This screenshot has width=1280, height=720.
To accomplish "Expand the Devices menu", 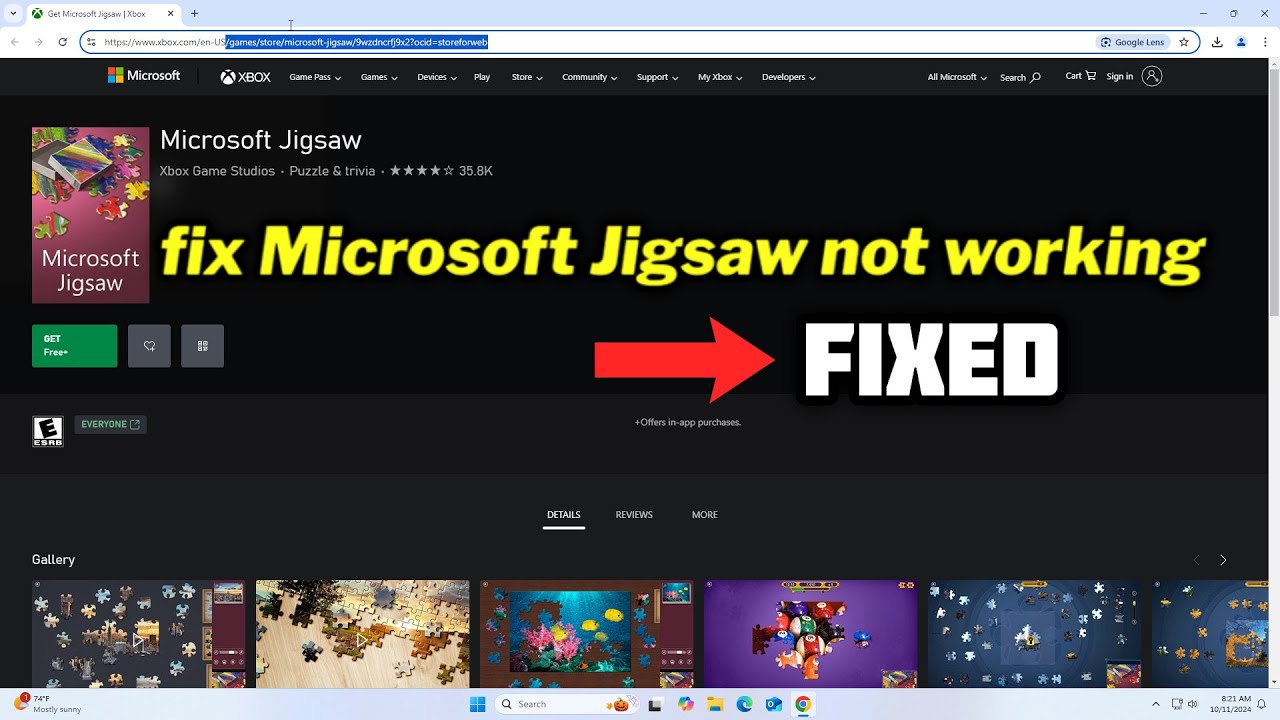I will [437, 77].
